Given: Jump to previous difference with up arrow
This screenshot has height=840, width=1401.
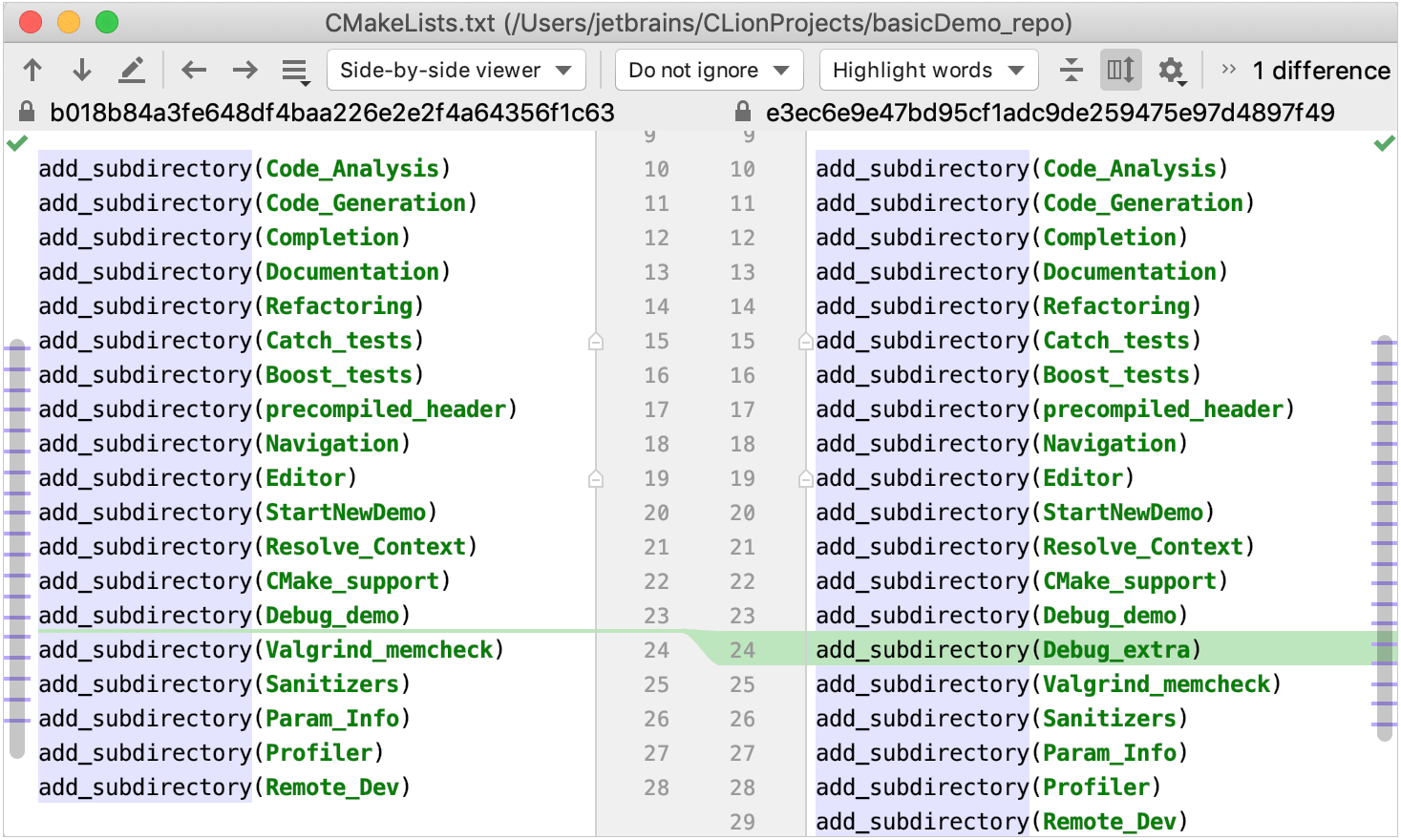Looking at the screenshot, I should (x=33, y=69).
